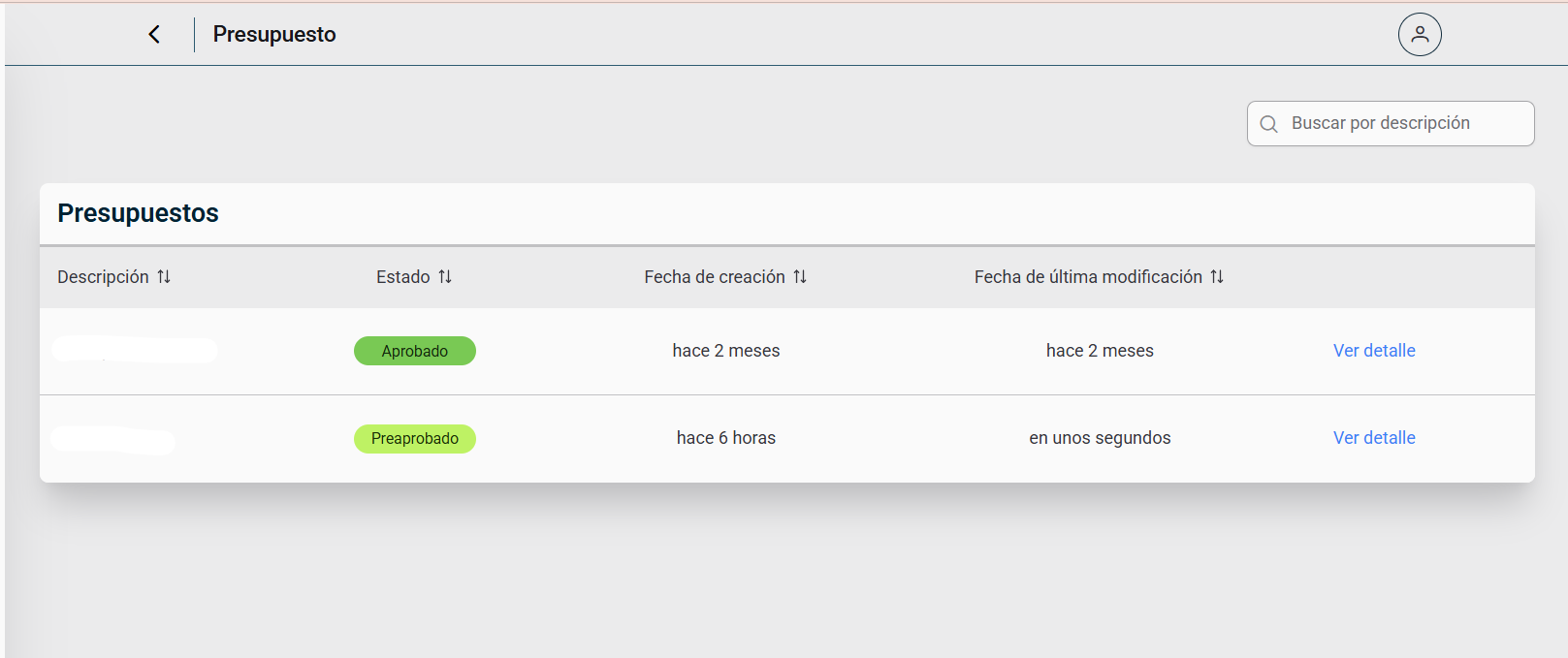Toggle sort arrows for Fecha de creación

coord(800,277)
